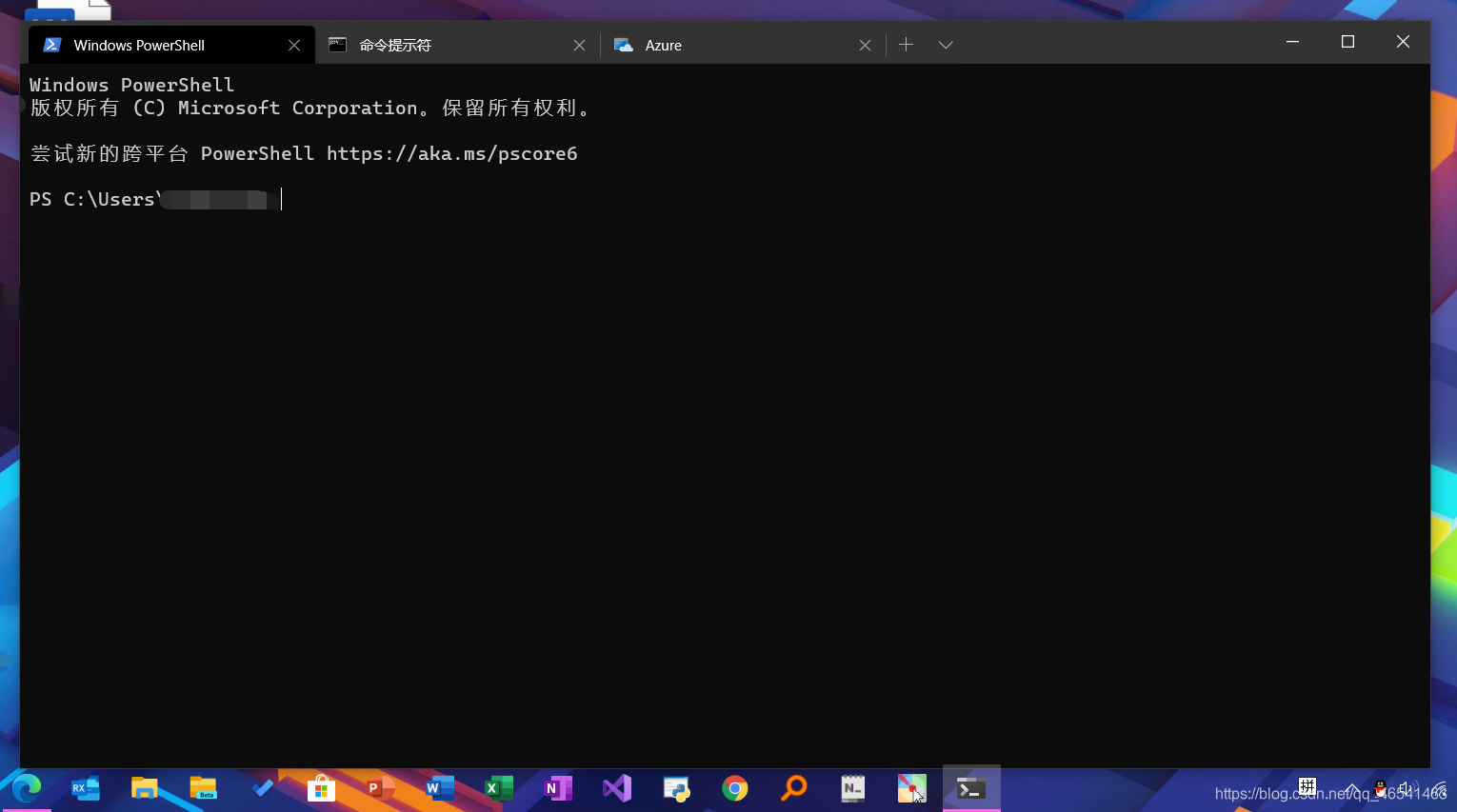
Task: Open a new terminal tab with plus button
Action: (906, 45)
